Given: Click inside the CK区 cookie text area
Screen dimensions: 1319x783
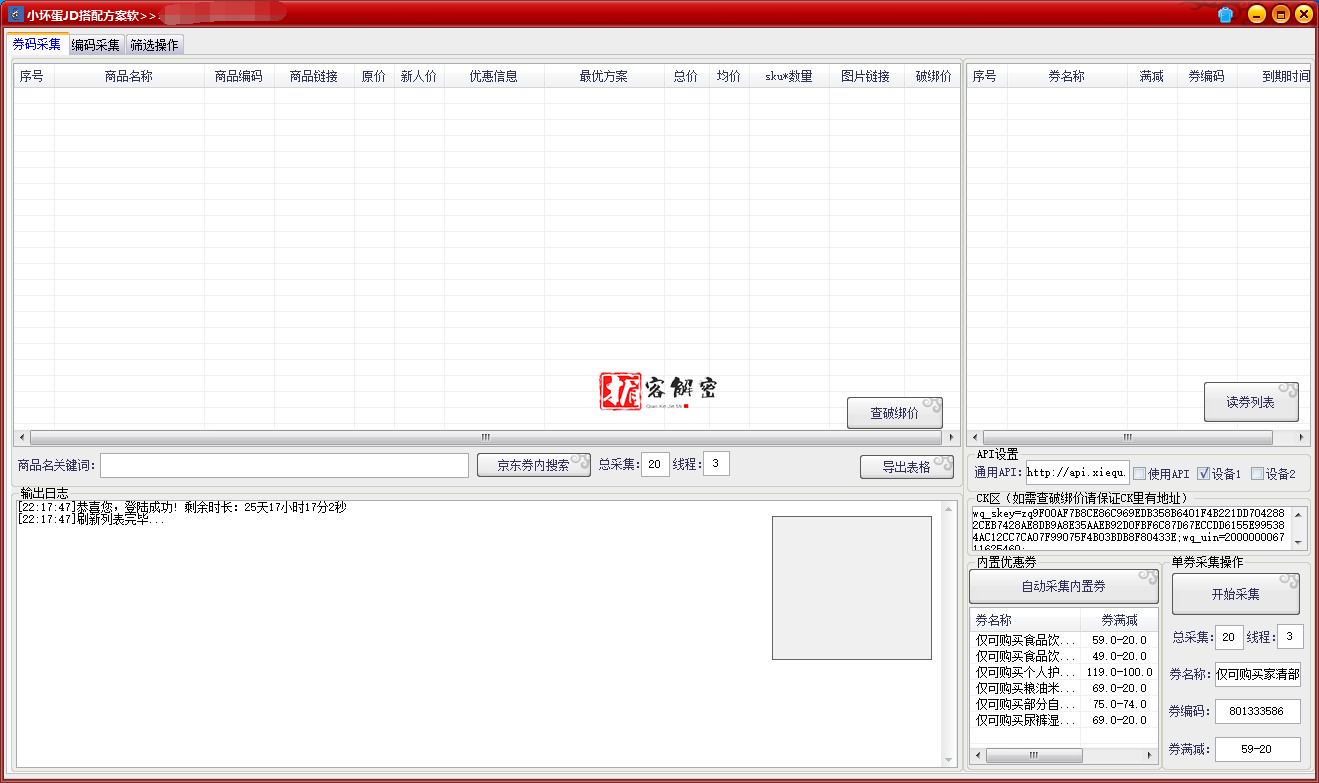Looking at the screenshot, I should point(1130,528).
